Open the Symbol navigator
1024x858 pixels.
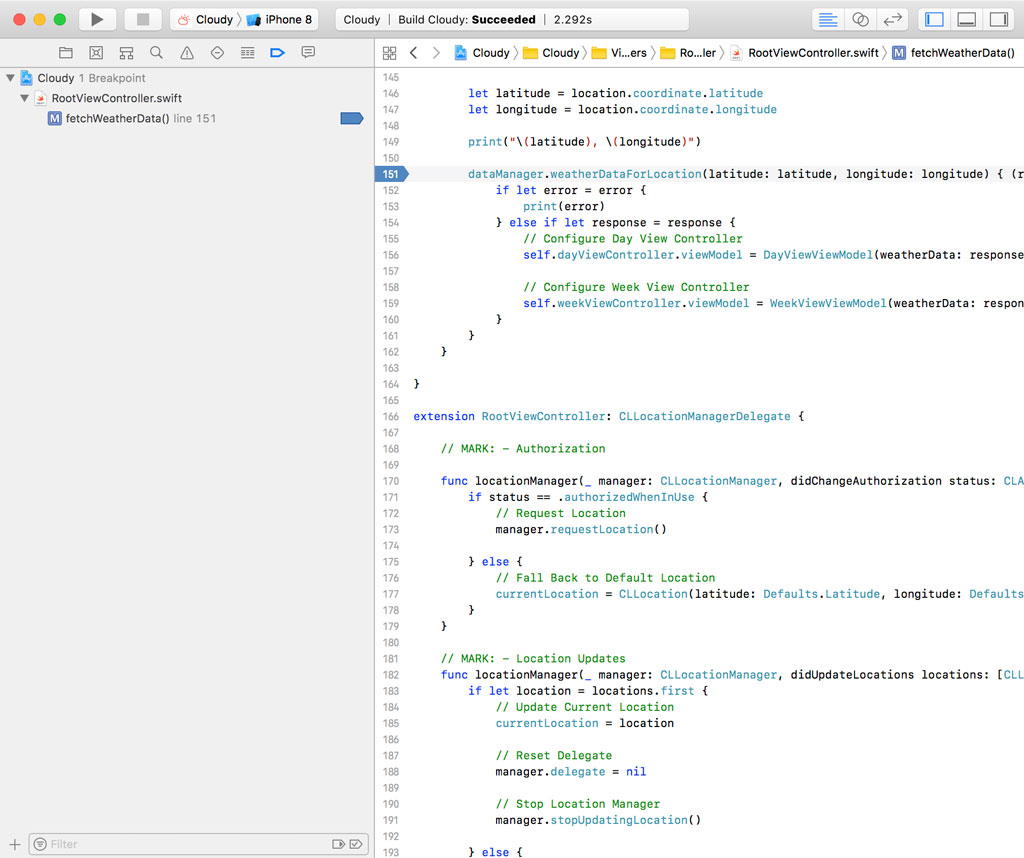(126, 52)
